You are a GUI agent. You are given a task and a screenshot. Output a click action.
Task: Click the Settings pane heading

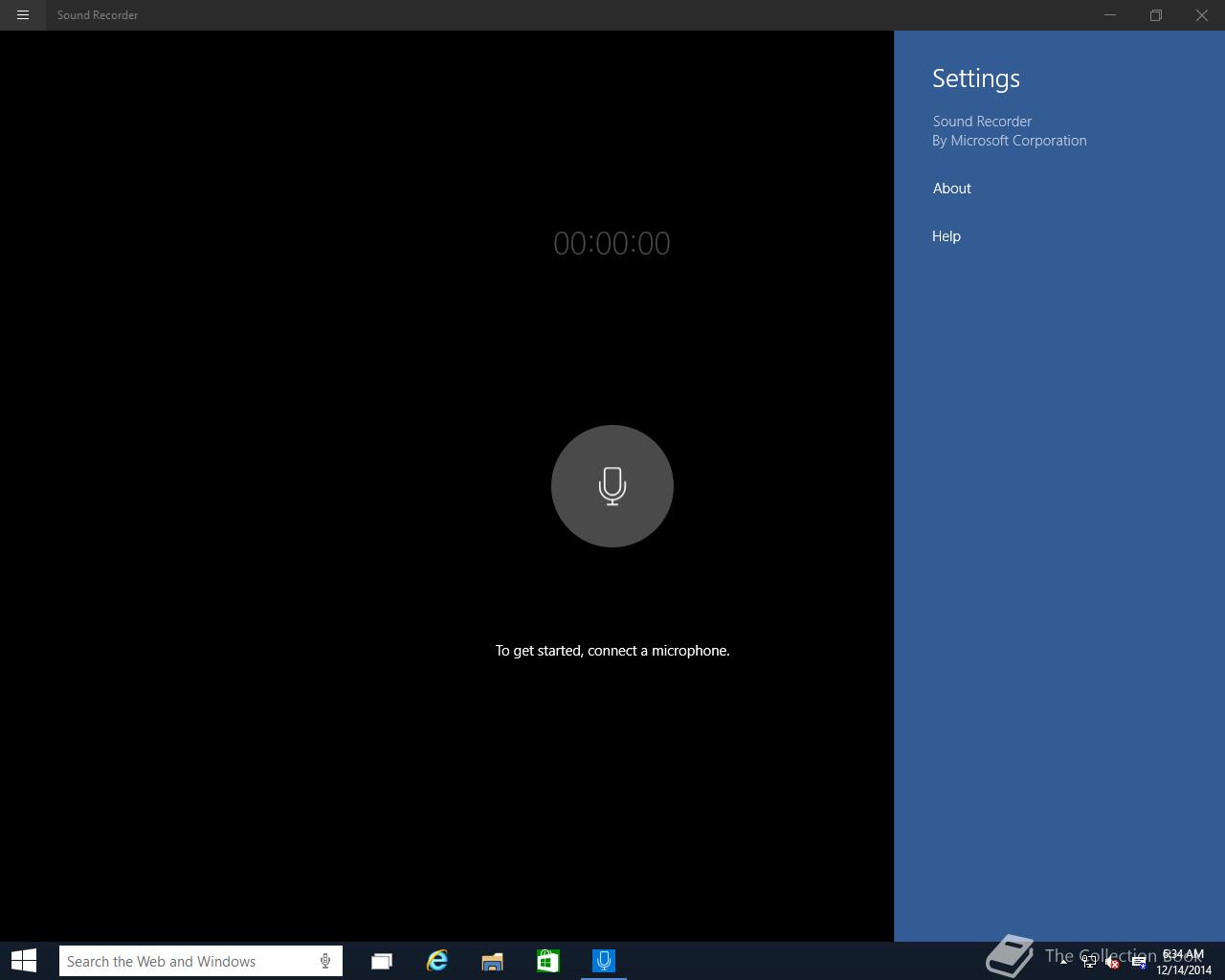coord(976,78)
